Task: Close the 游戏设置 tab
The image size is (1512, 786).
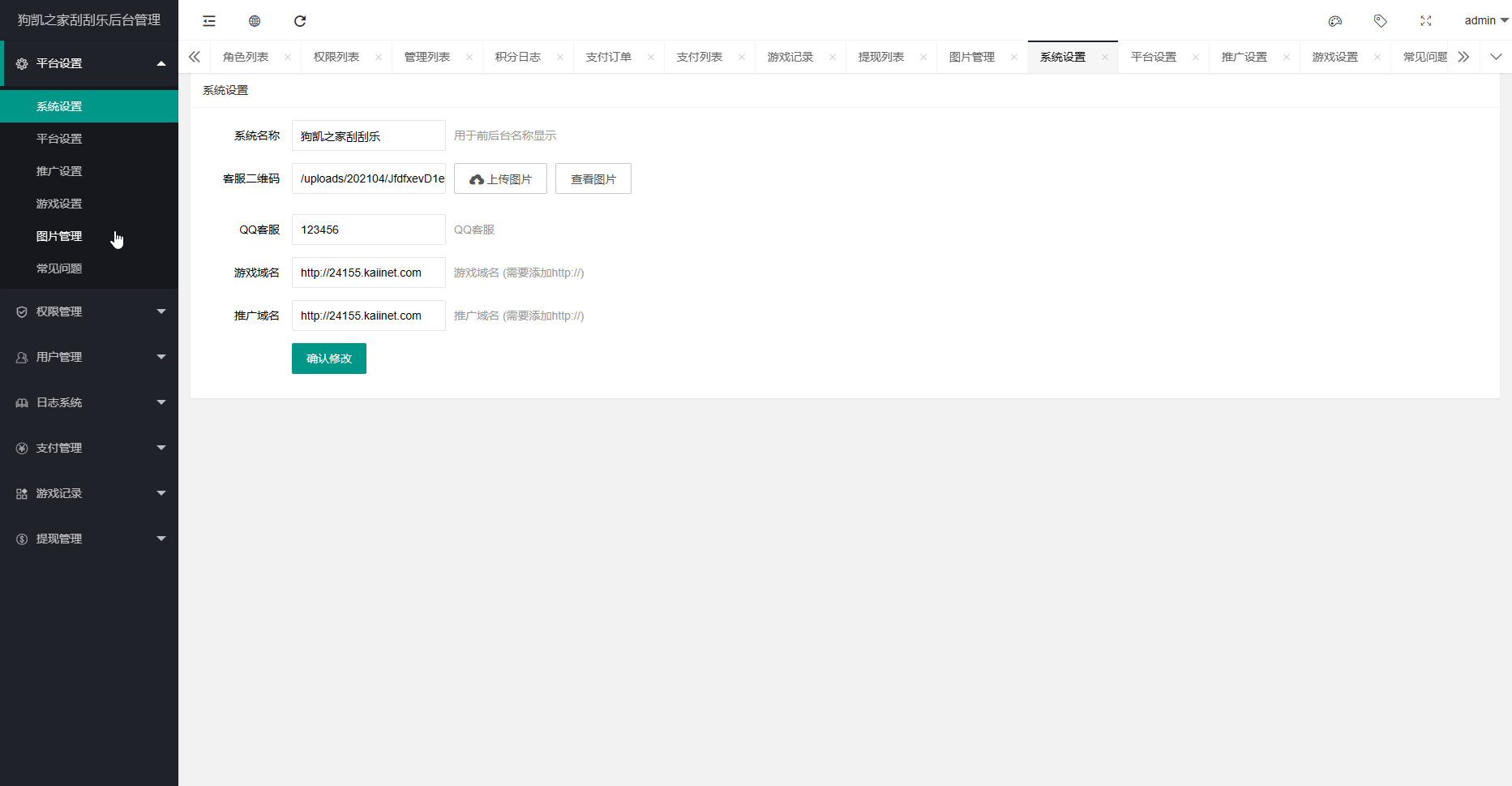Action: click(x=1377, y=57)
